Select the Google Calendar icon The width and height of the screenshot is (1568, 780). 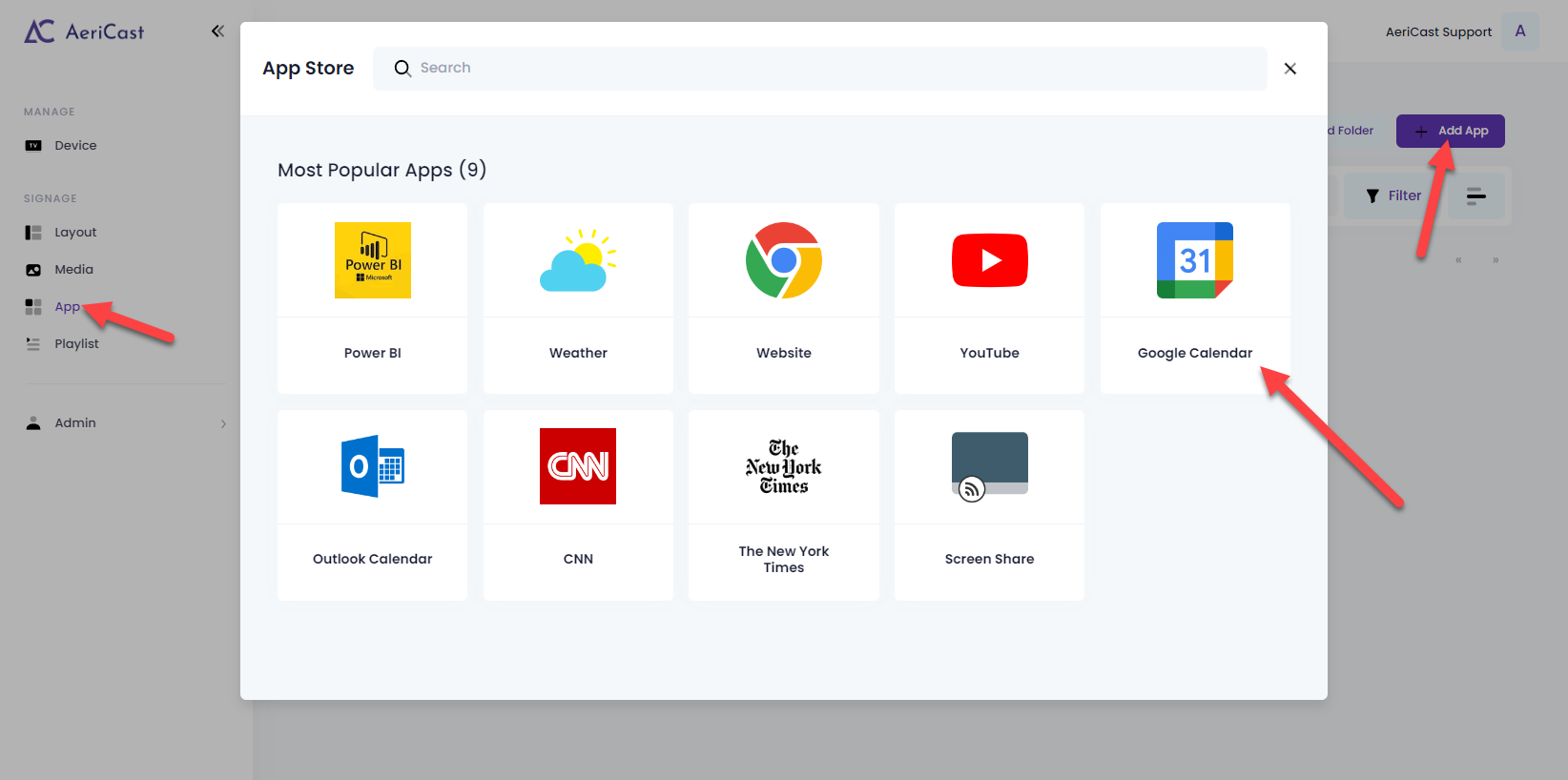click(x=1195, y=260)
